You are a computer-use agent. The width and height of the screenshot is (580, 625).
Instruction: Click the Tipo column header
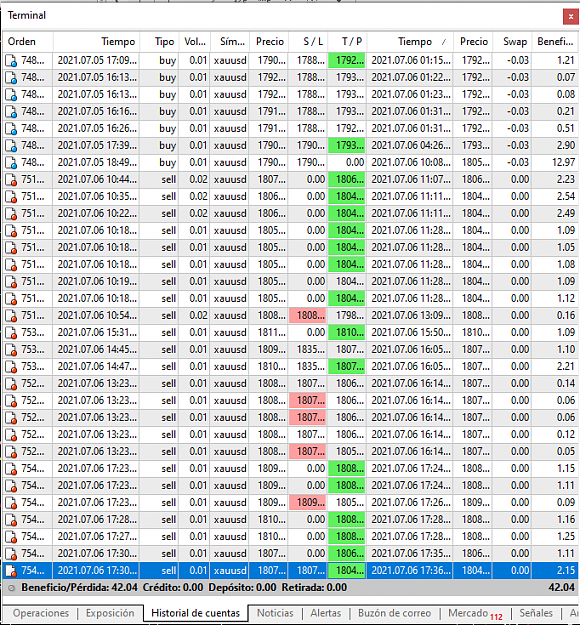[159, 42]
